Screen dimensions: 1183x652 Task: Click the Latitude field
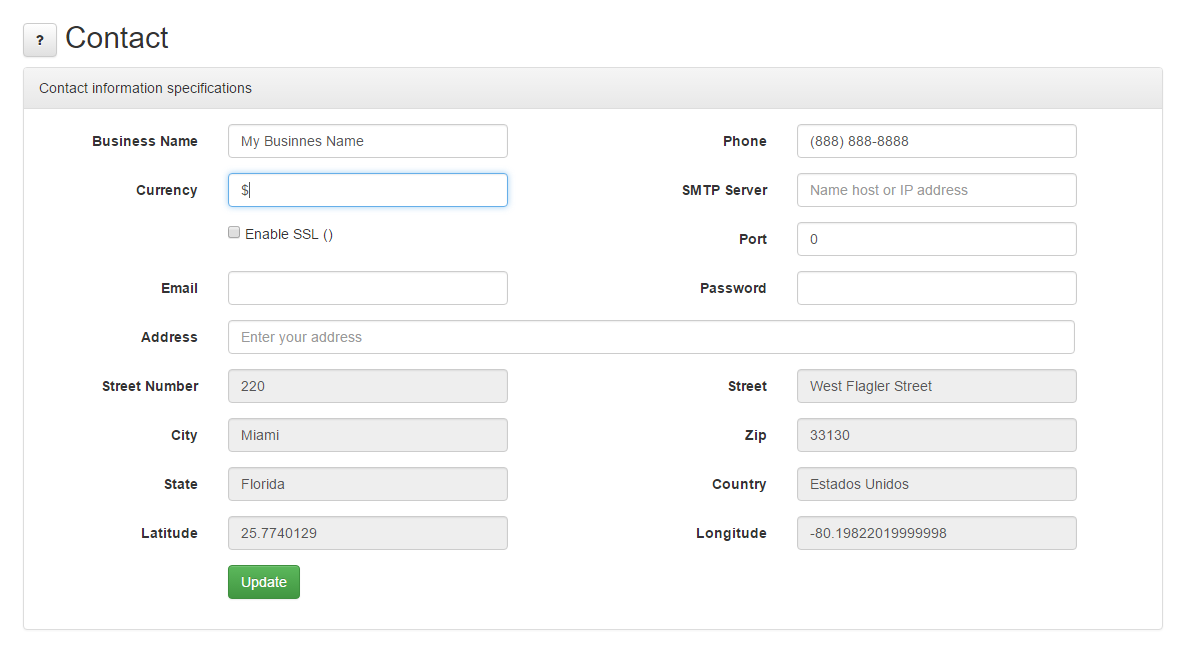click(367, 534)
